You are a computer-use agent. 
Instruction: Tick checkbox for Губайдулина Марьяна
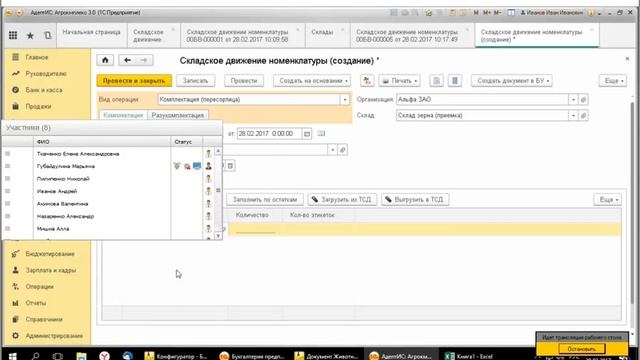(7, 166)
